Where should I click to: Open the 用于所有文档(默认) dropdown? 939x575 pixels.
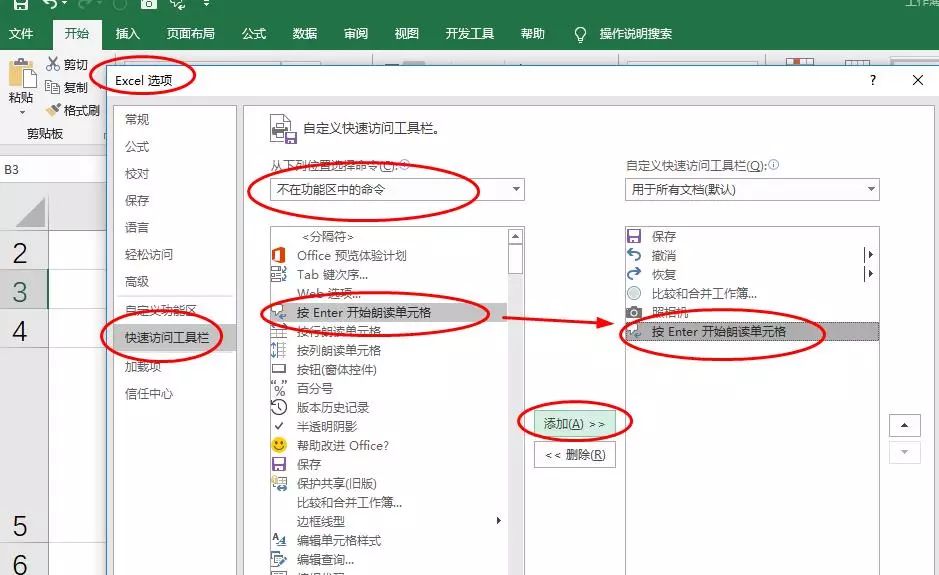click(752, 189)
